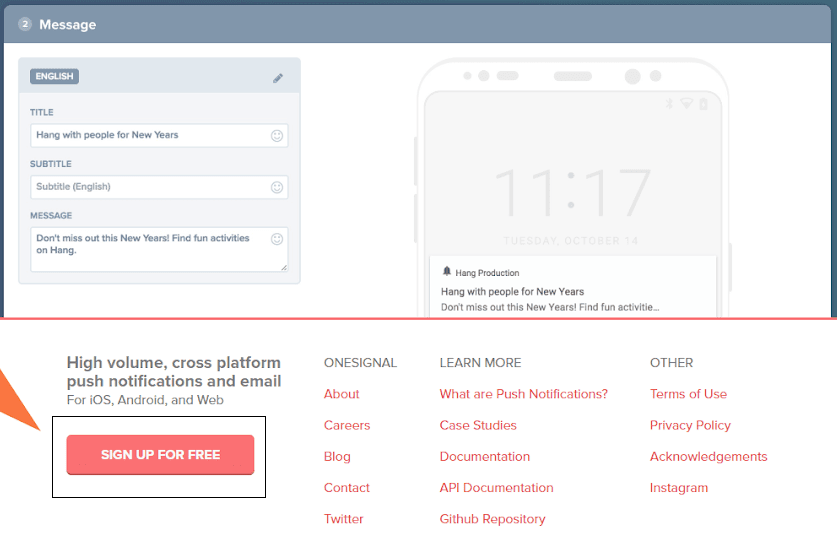Open the Contact link
837x536 pixels.
tap(347, 488)
